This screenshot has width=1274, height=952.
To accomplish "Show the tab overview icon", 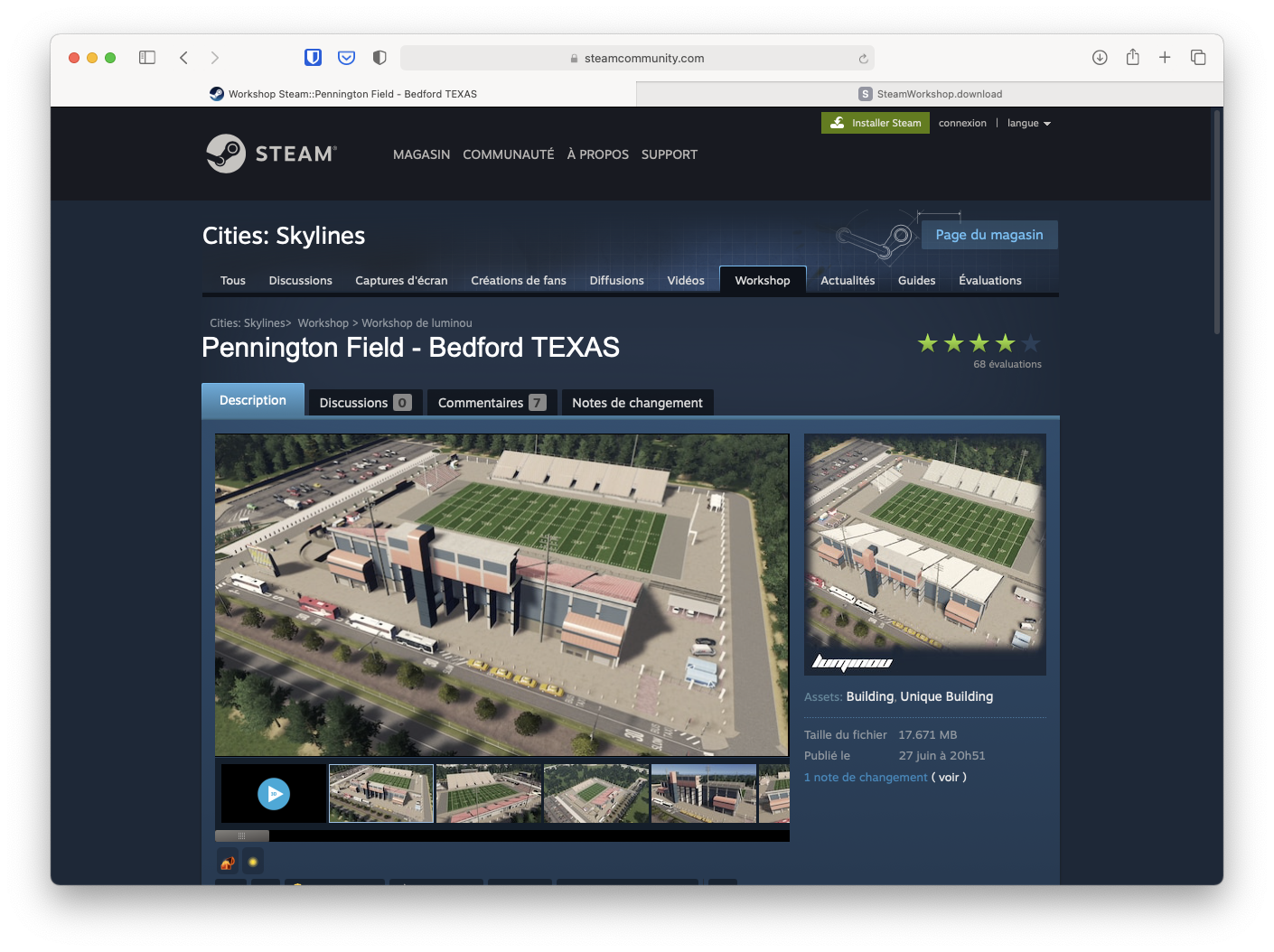I will pos(1198,58).
